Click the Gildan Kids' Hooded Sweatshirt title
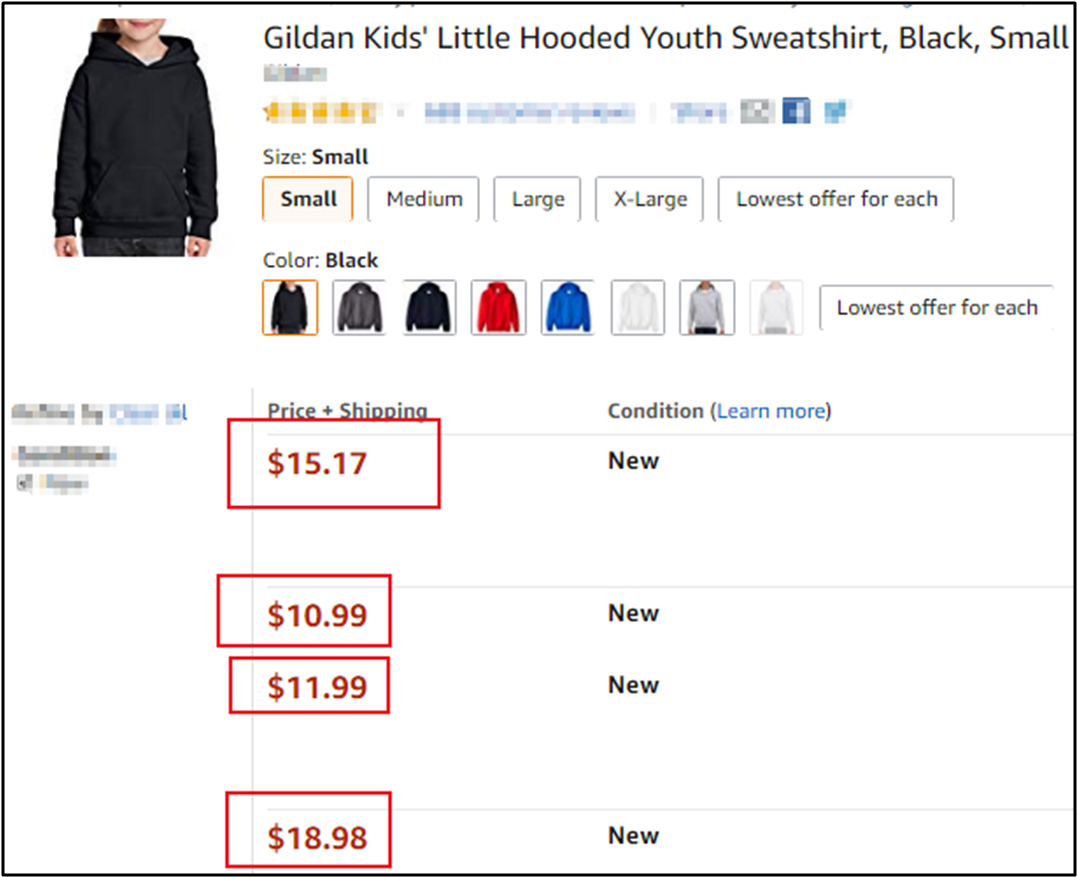1077x877 pixels. (x=665, y=38)
